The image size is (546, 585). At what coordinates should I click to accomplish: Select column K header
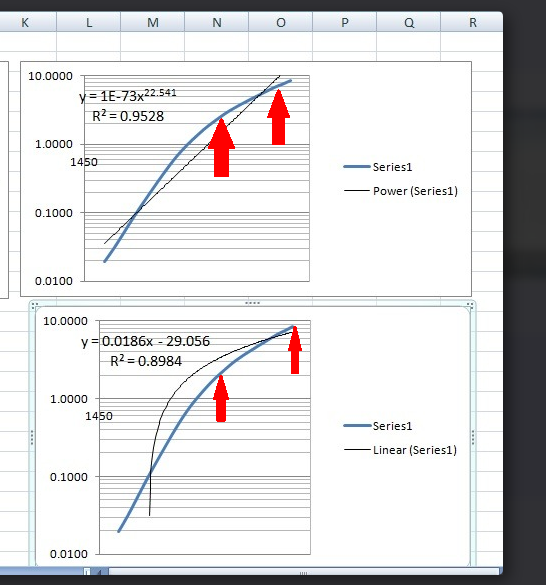tap(25, 22)
